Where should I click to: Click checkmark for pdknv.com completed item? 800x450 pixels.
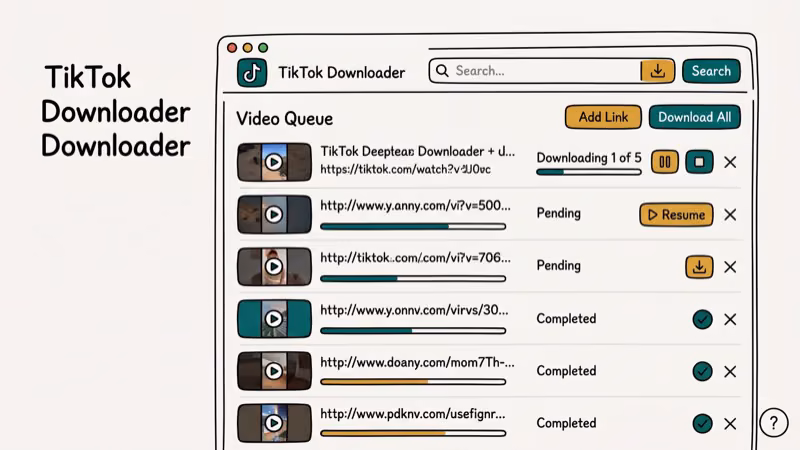click(703, 423)
